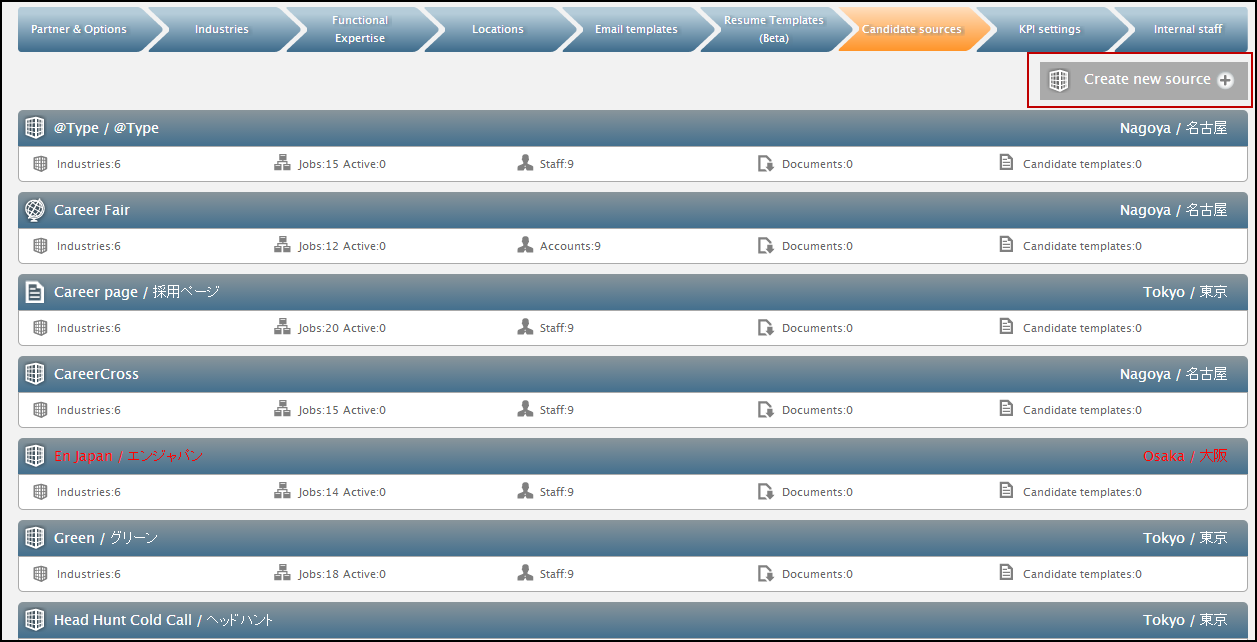This screenshot has height=642, width=1257.
Task: Switch to the Industries tab
Action: tap(222, 29)
